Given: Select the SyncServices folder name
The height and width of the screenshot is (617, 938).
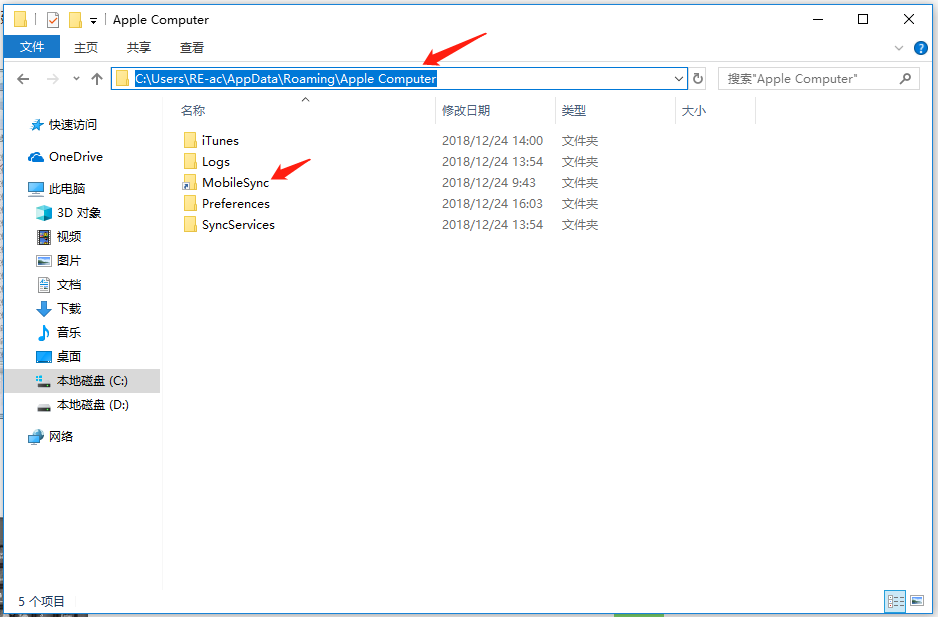Looking at the screenshot, I should tap(238, 224).
